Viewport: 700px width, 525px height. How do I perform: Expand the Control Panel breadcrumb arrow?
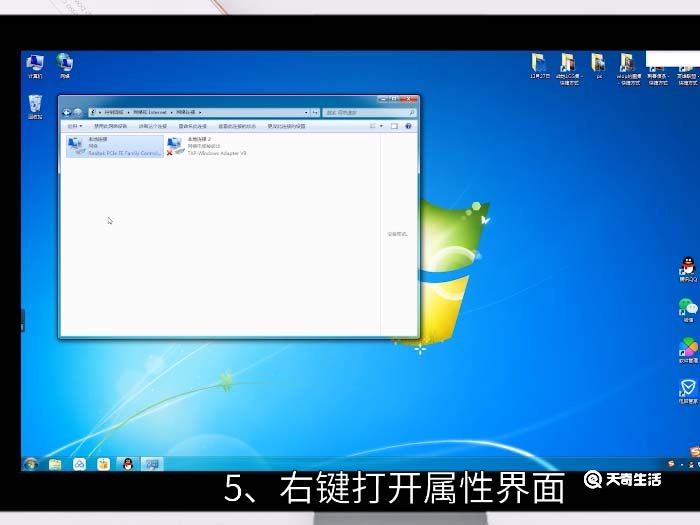[x=128, y=112]
